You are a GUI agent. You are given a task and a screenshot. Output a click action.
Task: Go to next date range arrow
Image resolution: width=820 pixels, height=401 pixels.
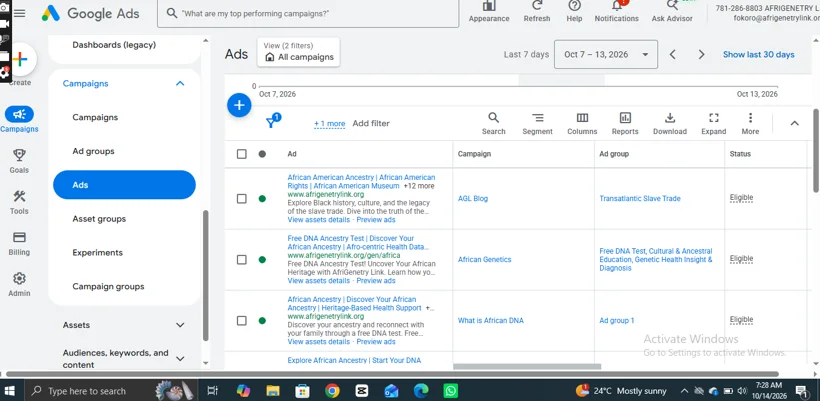coord(701,54)
